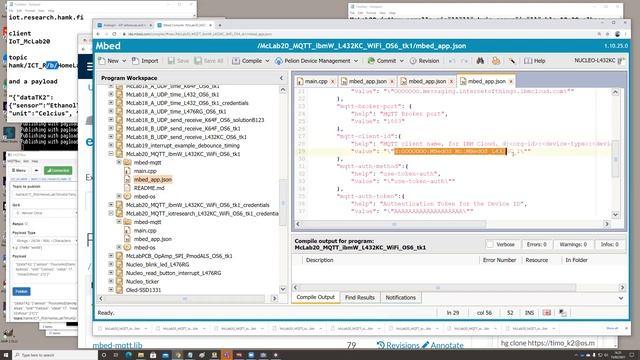Open the New dropdown arrow

click(x=124, y=61)
